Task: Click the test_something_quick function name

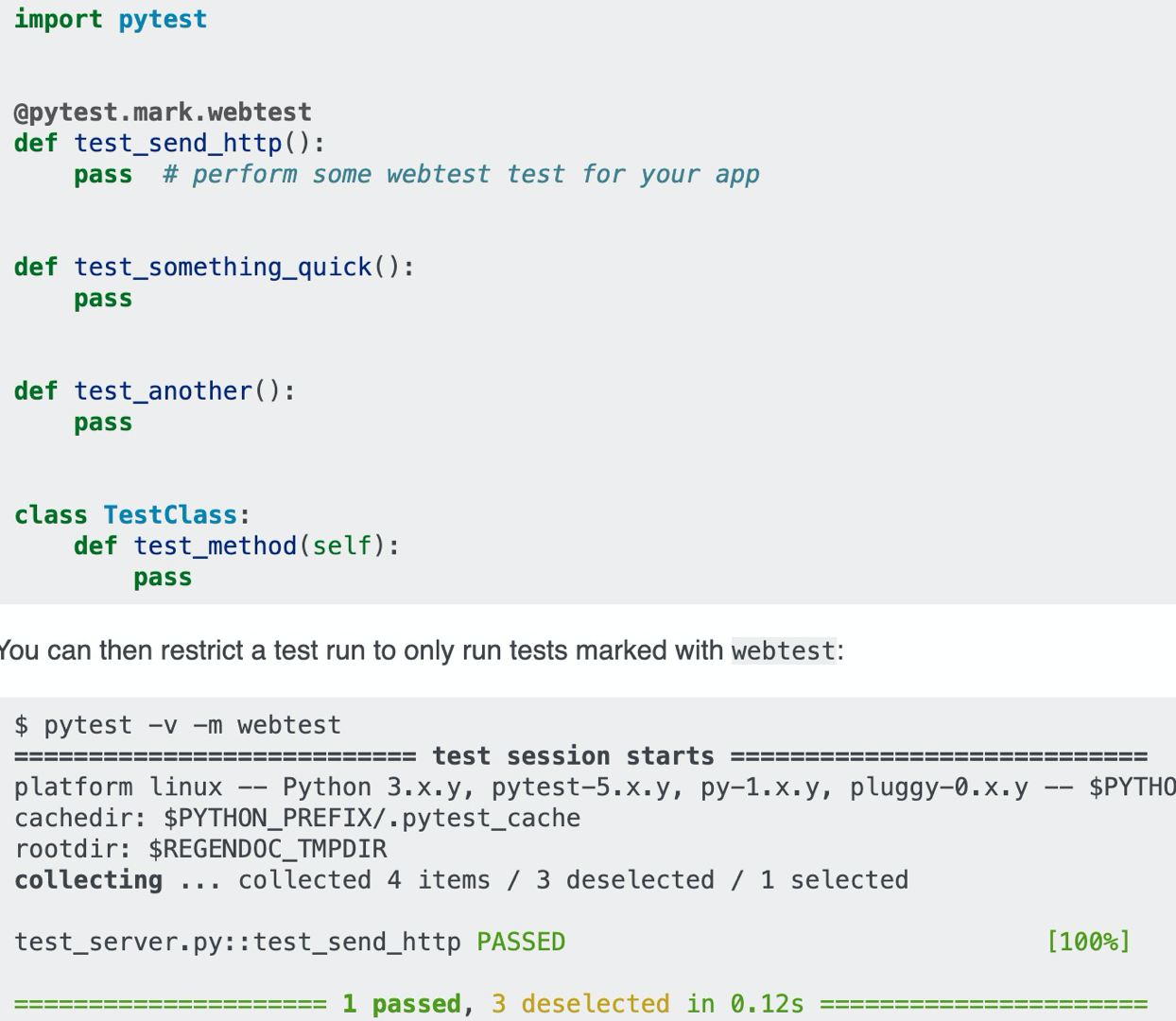Action: pos(222,268)
